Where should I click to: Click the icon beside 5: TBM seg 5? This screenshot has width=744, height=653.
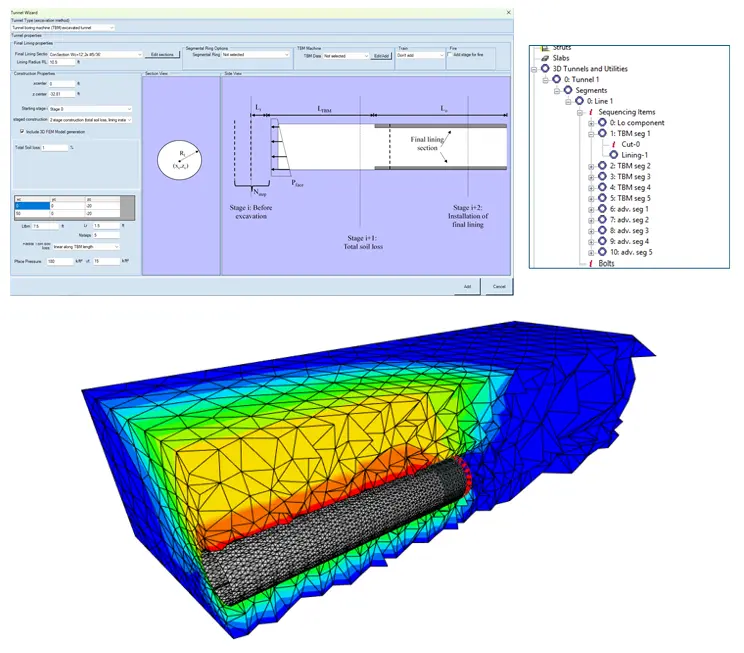pos(602,198)
